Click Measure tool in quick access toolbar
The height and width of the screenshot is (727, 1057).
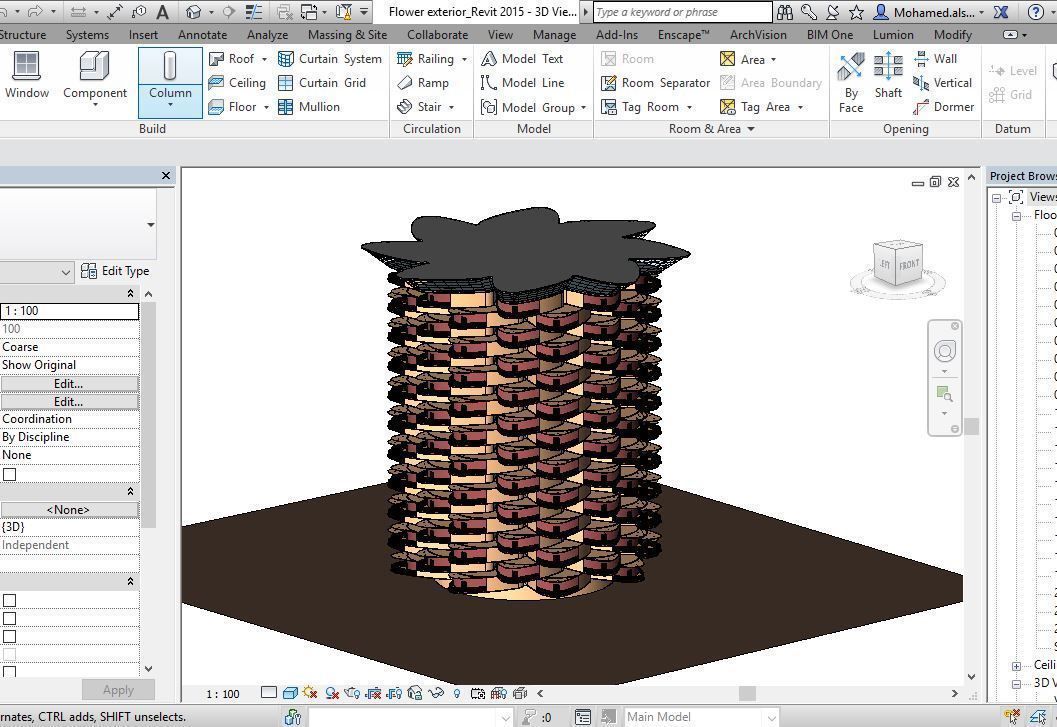[x=78, y=11]
